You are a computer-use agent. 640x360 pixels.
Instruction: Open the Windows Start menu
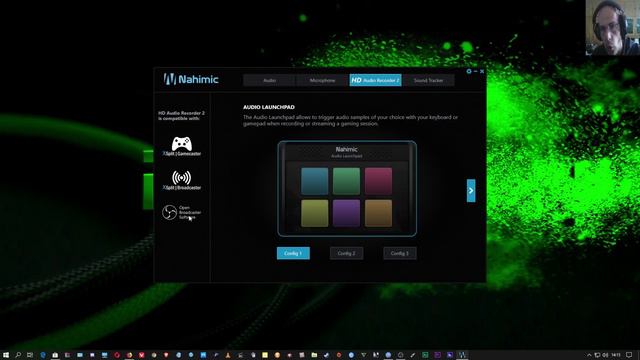[6, 355]
